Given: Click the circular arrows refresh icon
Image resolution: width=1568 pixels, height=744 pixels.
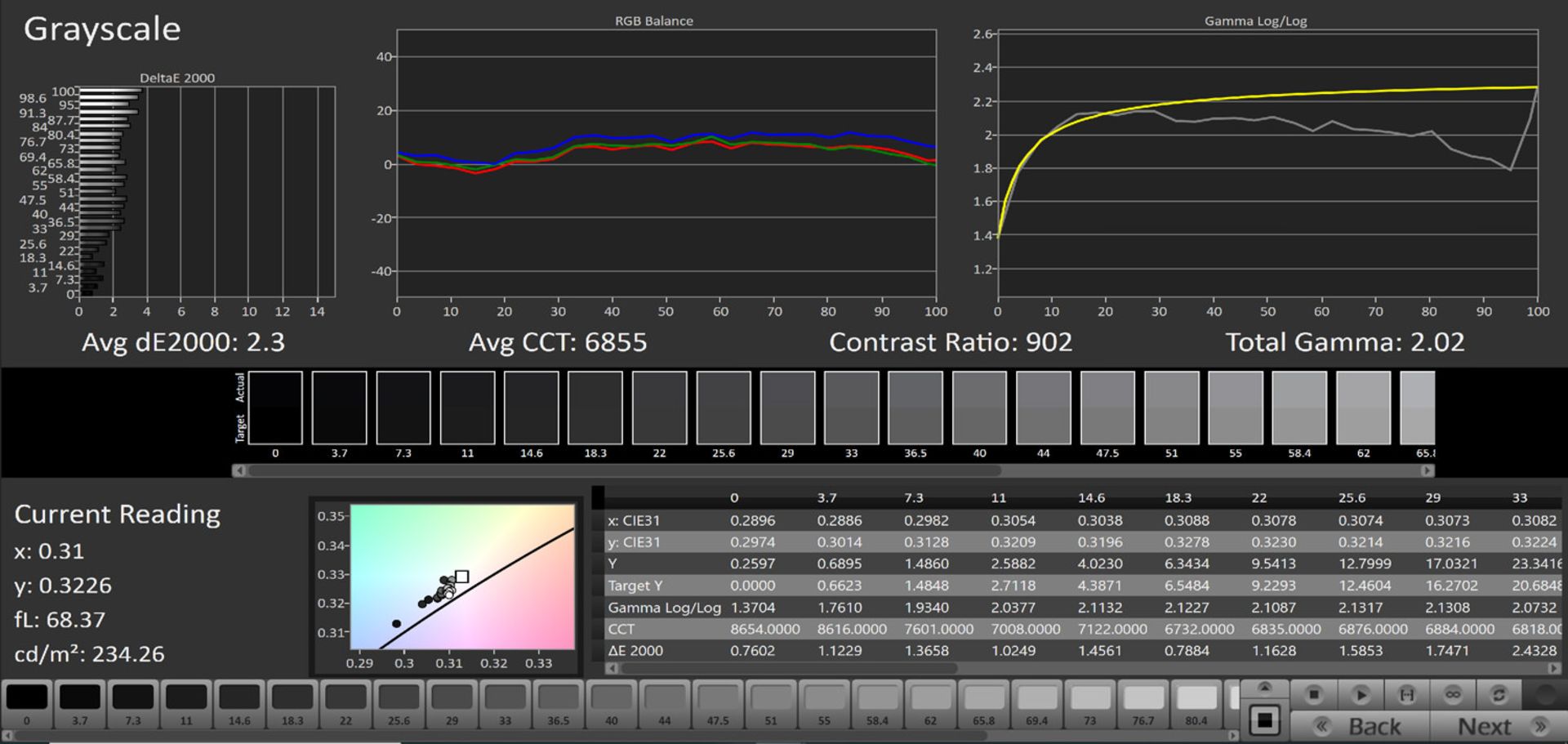Looking at the screenshot, I should point(1499,694).
